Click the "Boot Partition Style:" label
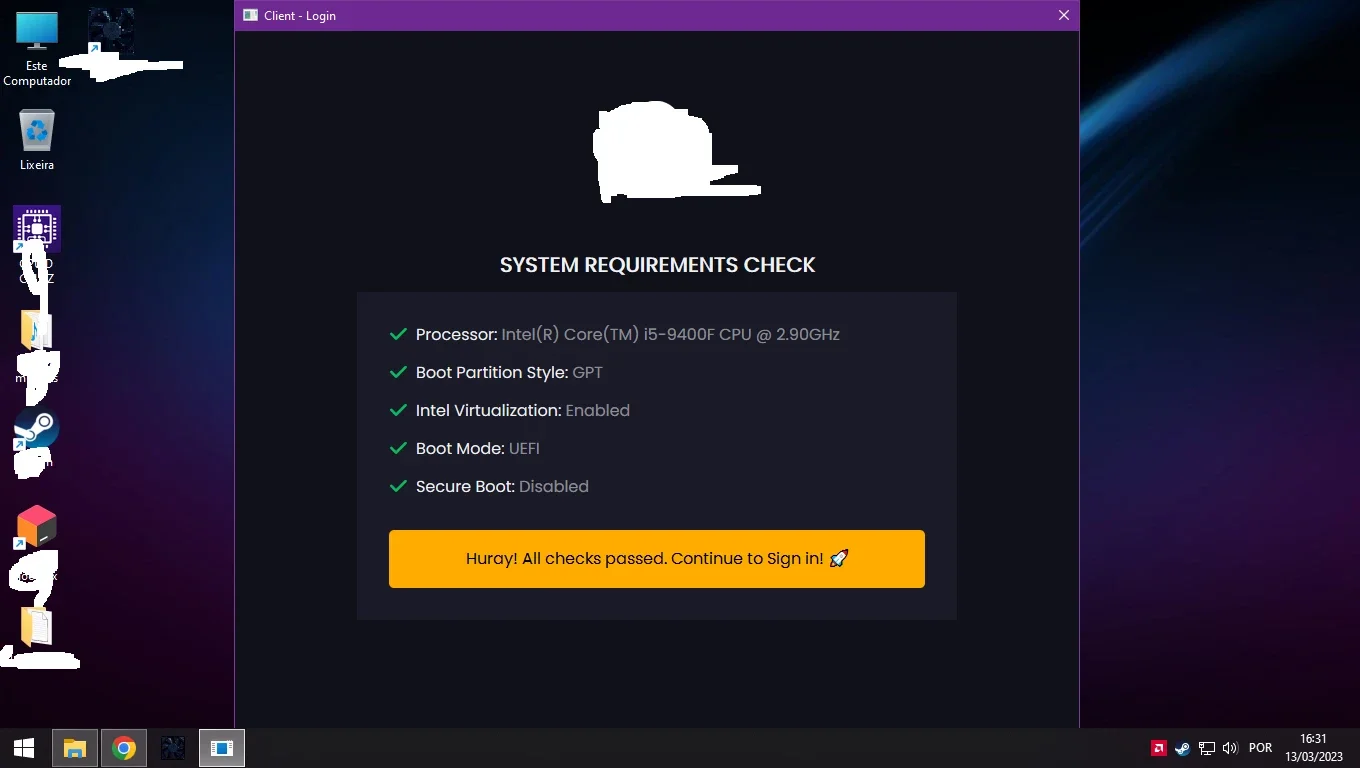The height and width of the screenshot is (768, 1360). tap(492, 372)
